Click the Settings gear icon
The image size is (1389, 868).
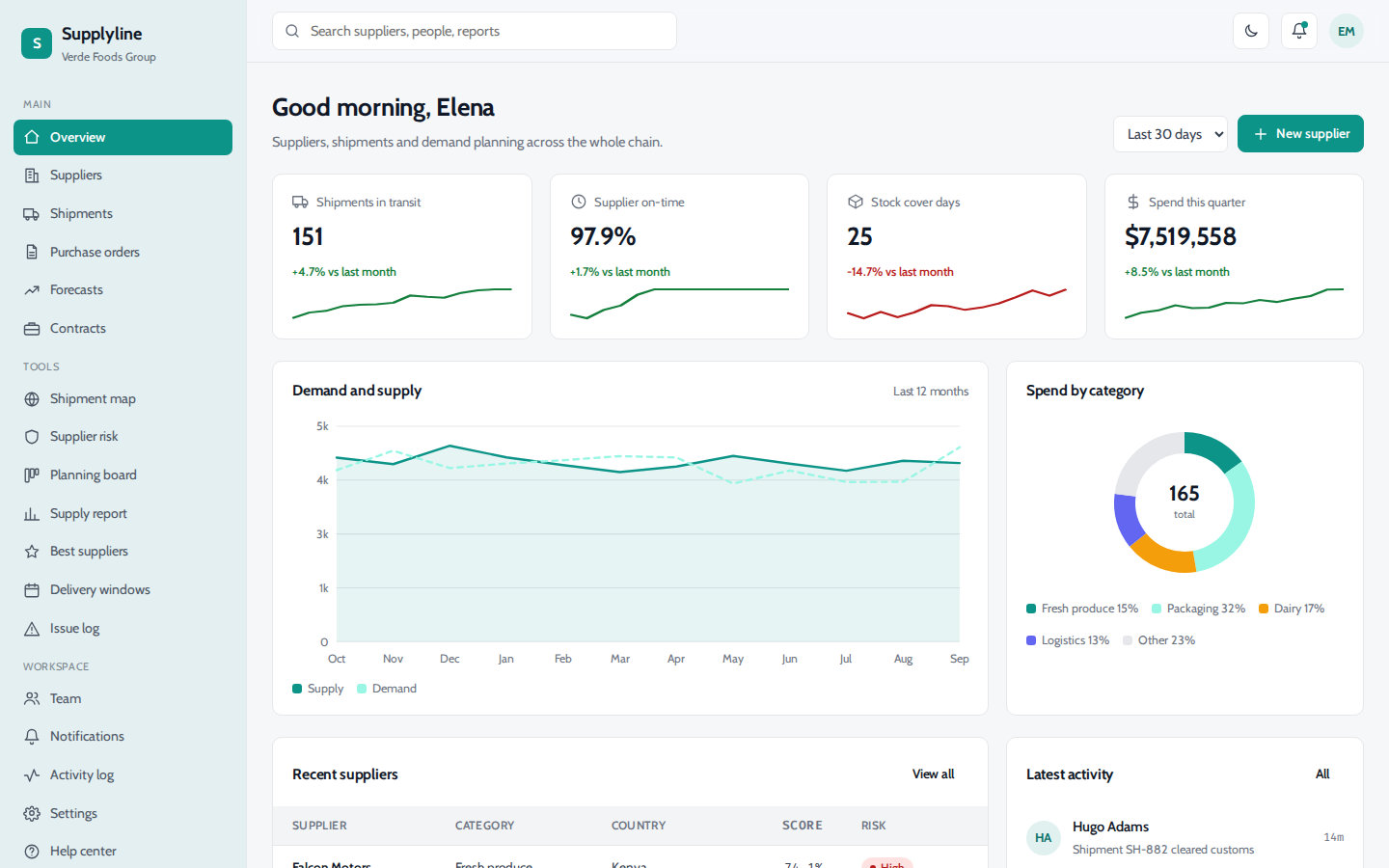tap(32, 814)
